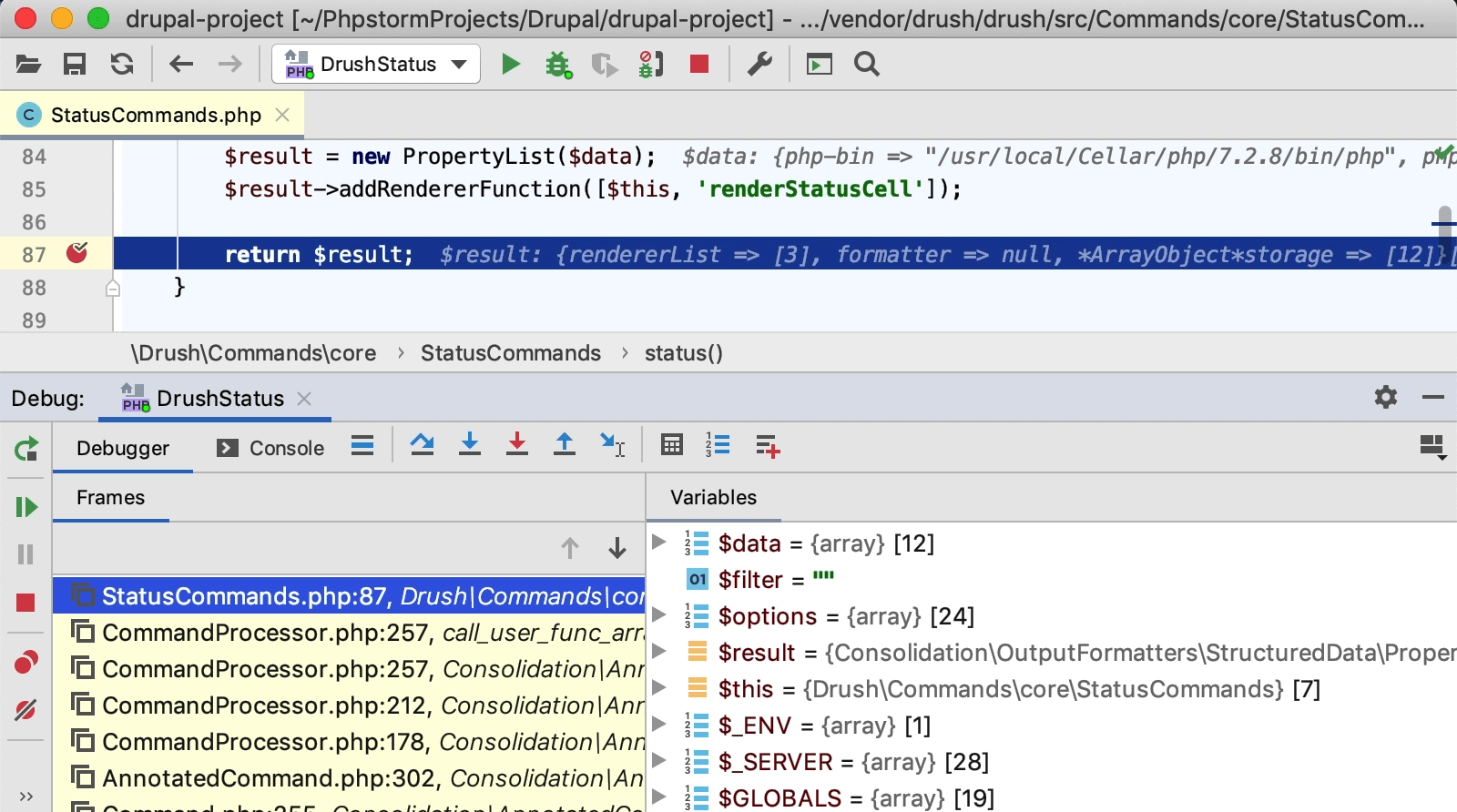The image size is (1457, 812).
Task: Select CommandProcessor.php:212 stack frame
Action: 349,705
